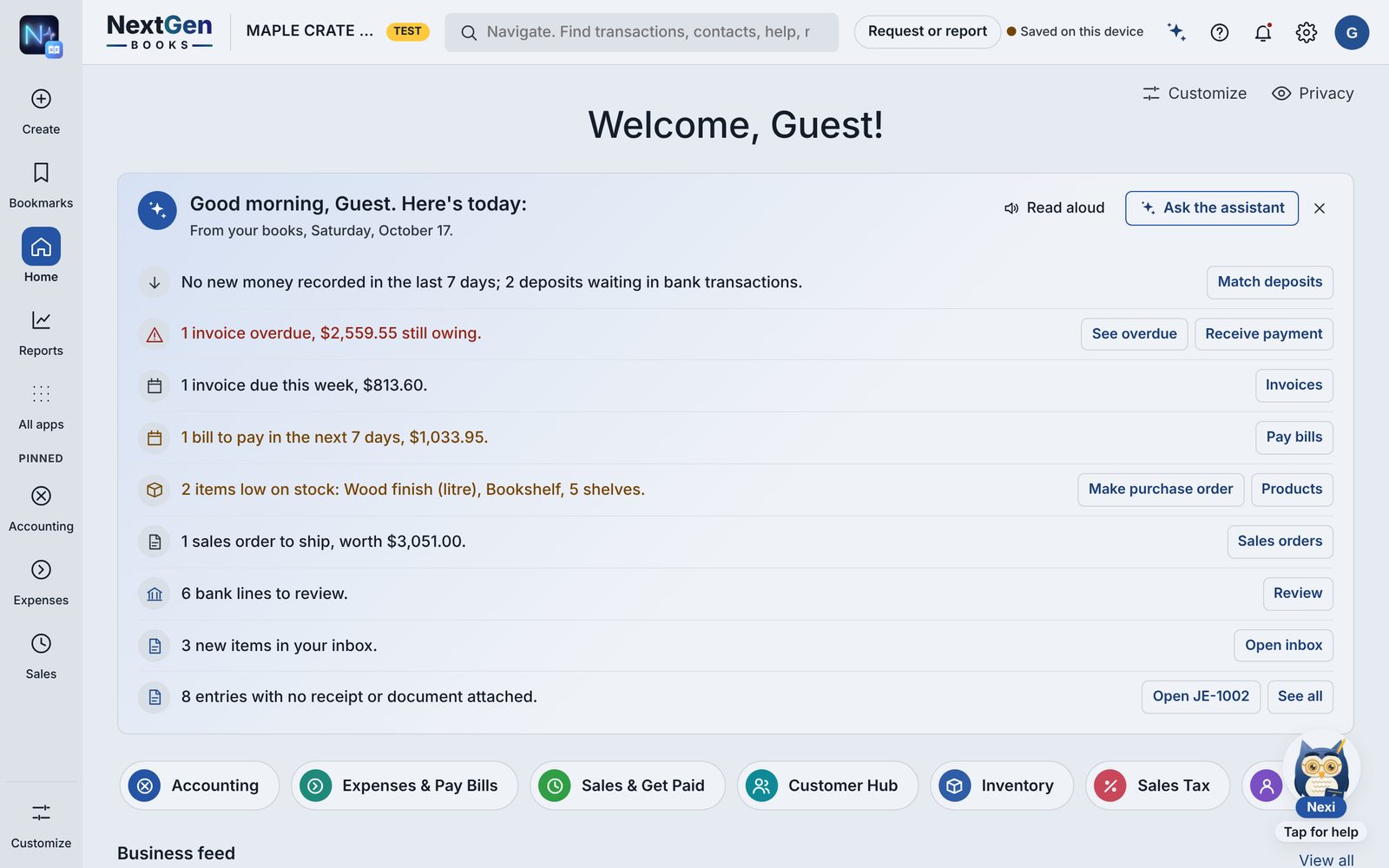The width and height of the screenshot is (1389, 868).
Task: Select Sales & Get Paid chip
Action: click(628, 786)
